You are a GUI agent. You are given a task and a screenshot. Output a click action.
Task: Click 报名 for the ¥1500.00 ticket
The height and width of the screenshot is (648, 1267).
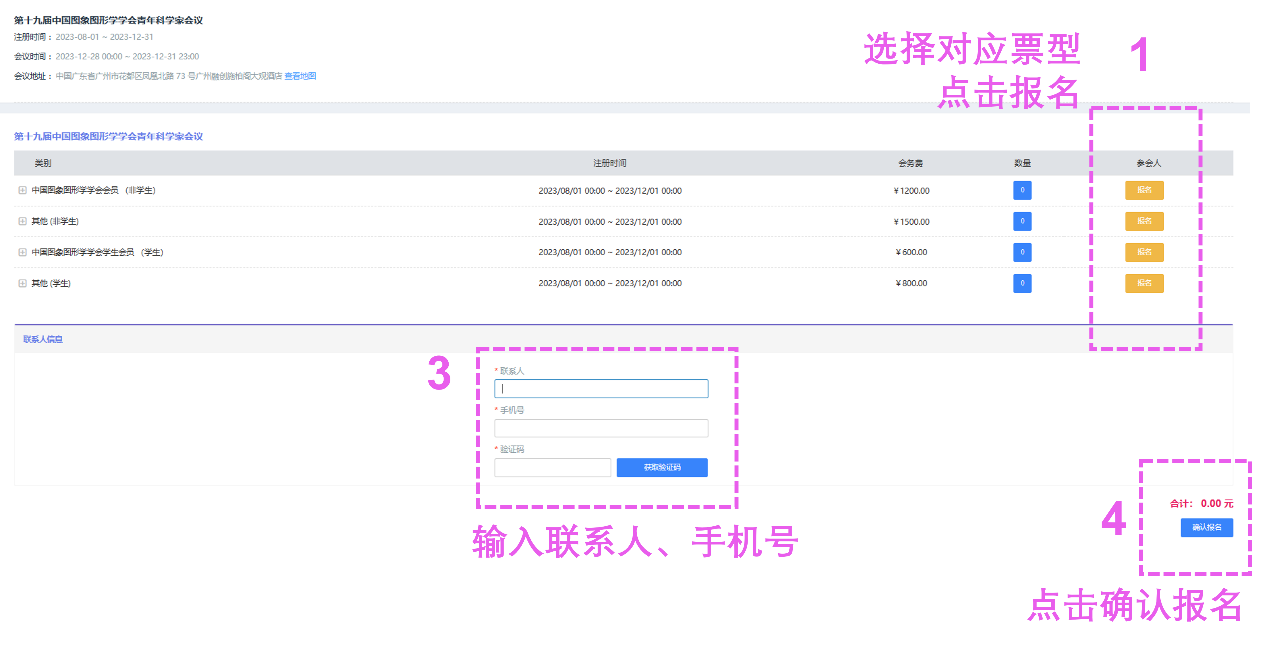pos(1144,221)
